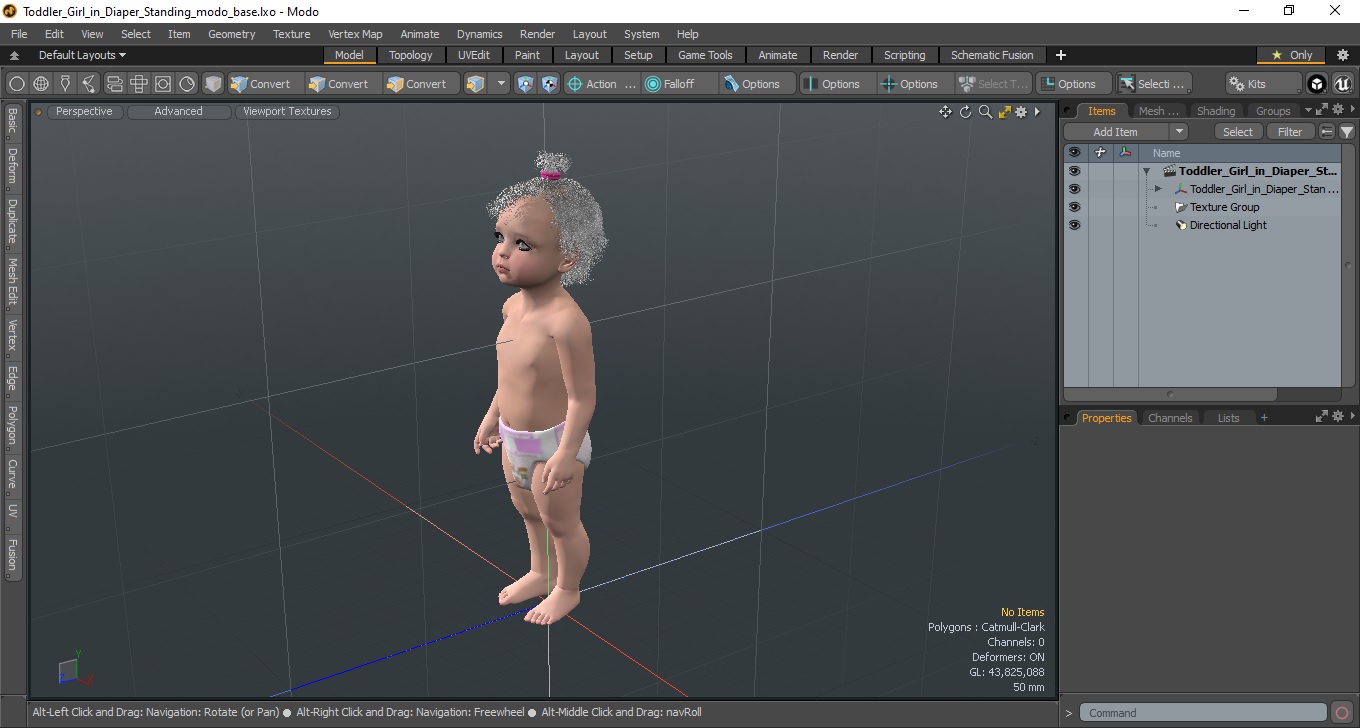Viewport: 1360px width, 728px height.
Task: Click the first blue shield symmetry icon
Action: pyautogui.click(x=526, y=84)
